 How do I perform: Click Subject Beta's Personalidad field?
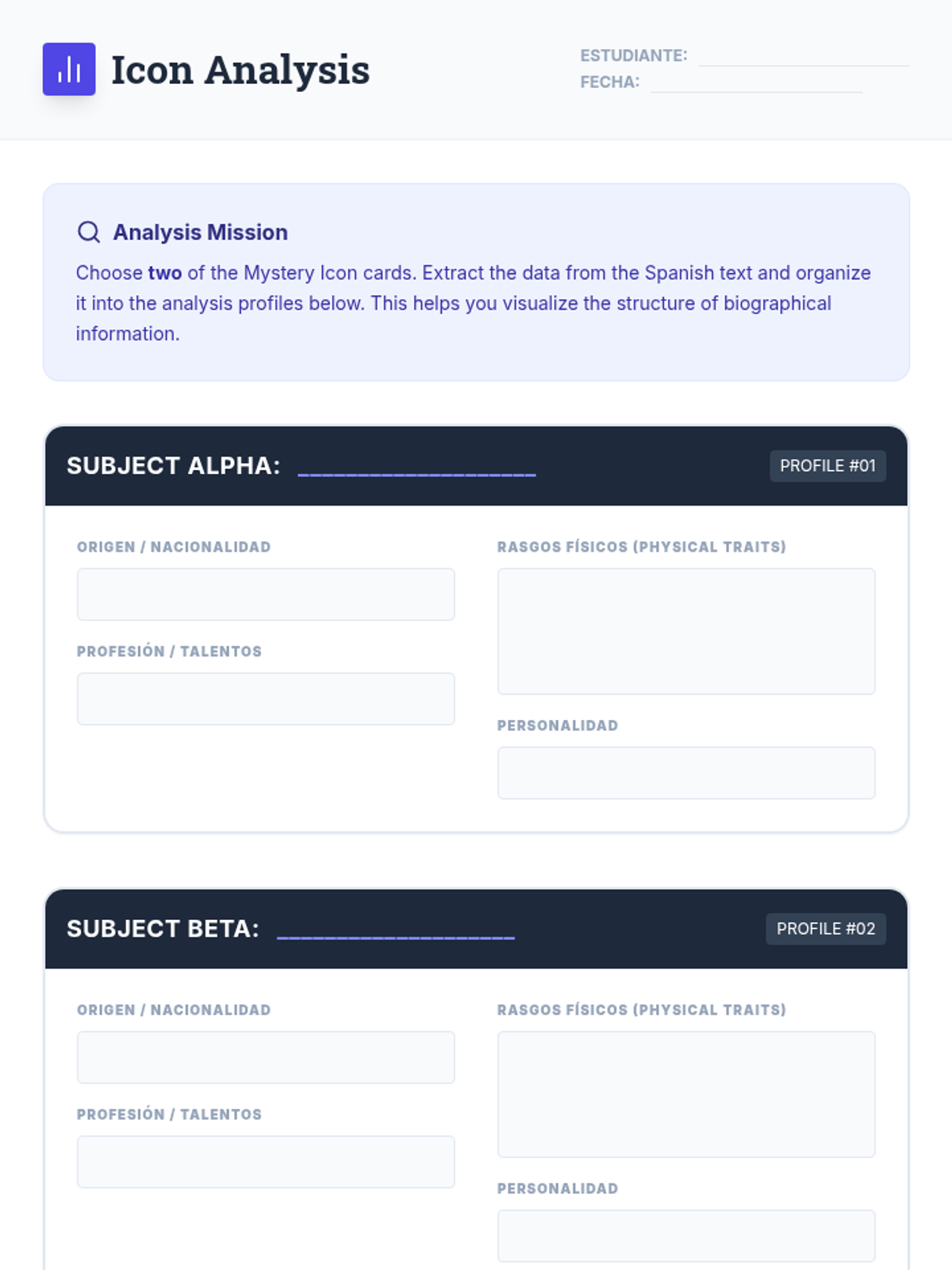[686, 1235]
